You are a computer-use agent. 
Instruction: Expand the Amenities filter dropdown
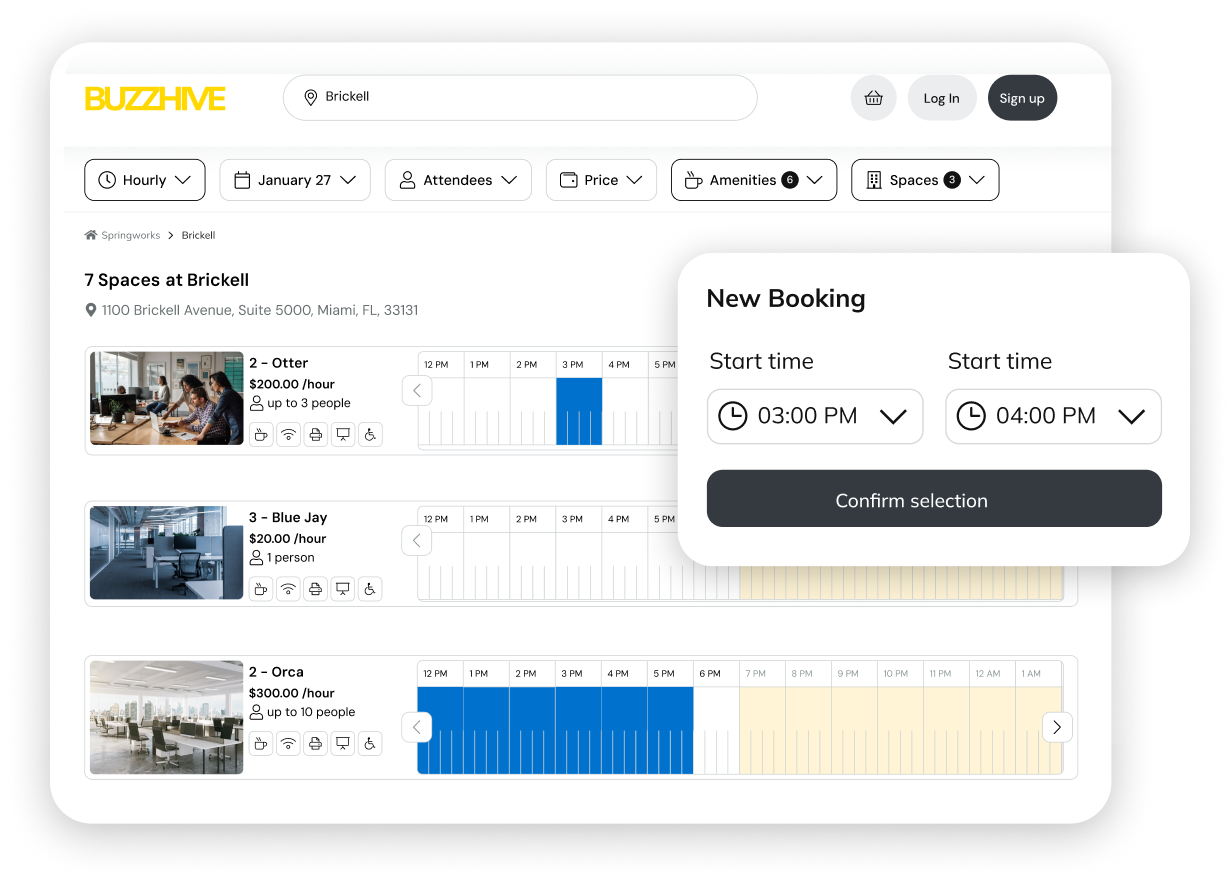(x=753, y=180)
